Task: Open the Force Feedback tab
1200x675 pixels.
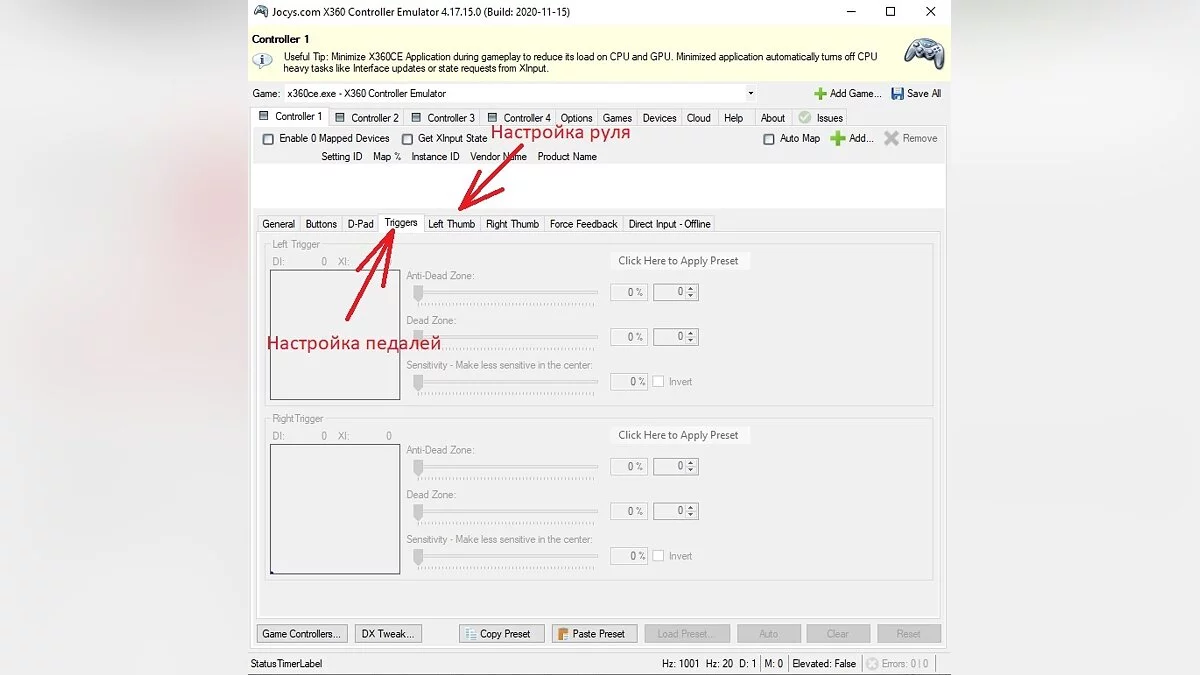Action: coord(583,224)
